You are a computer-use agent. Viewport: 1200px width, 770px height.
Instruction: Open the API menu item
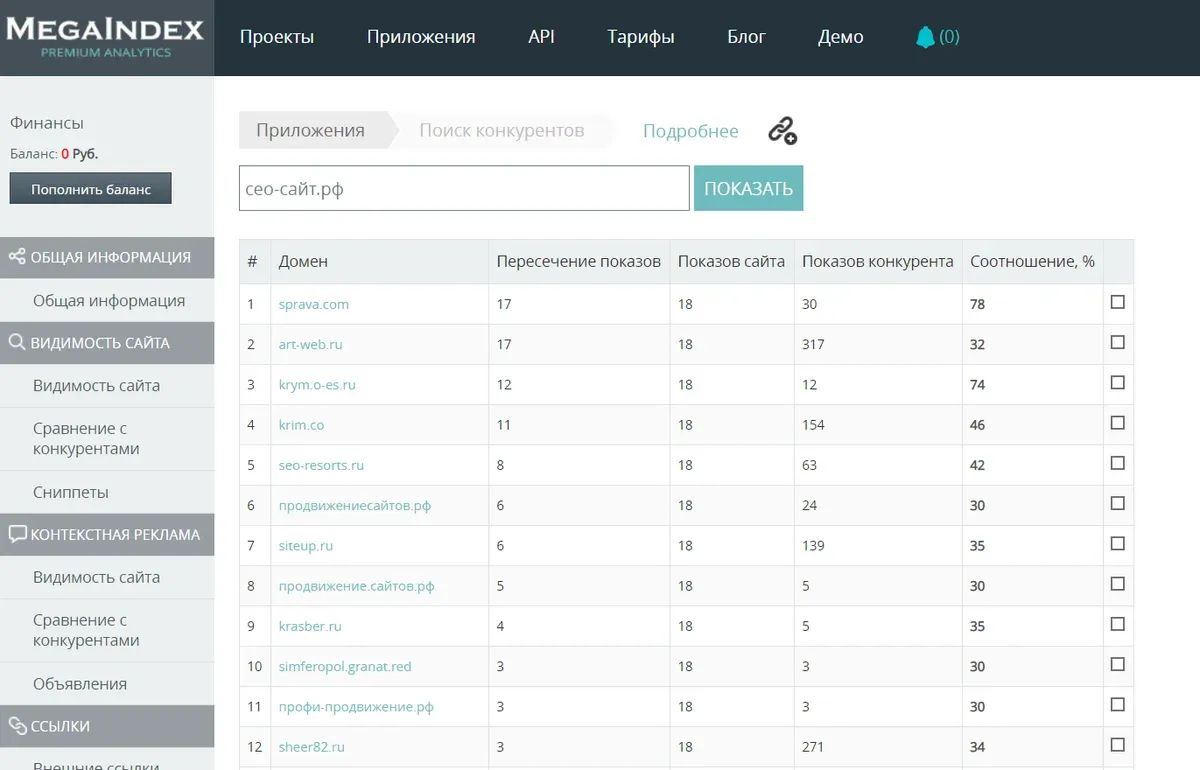(x=541, y=37)
